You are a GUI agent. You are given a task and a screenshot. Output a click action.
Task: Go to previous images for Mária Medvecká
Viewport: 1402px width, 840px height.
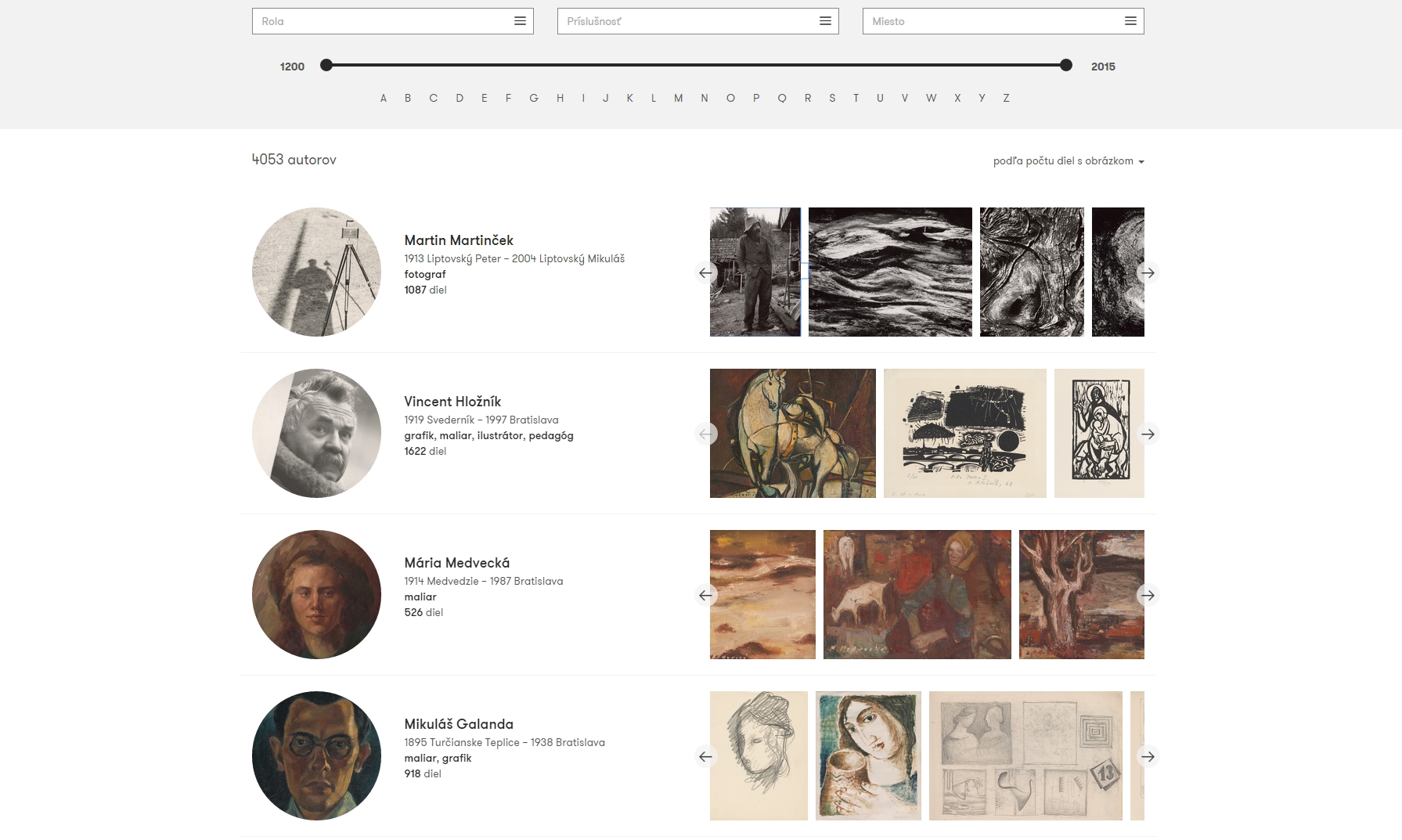coord(705,595)
